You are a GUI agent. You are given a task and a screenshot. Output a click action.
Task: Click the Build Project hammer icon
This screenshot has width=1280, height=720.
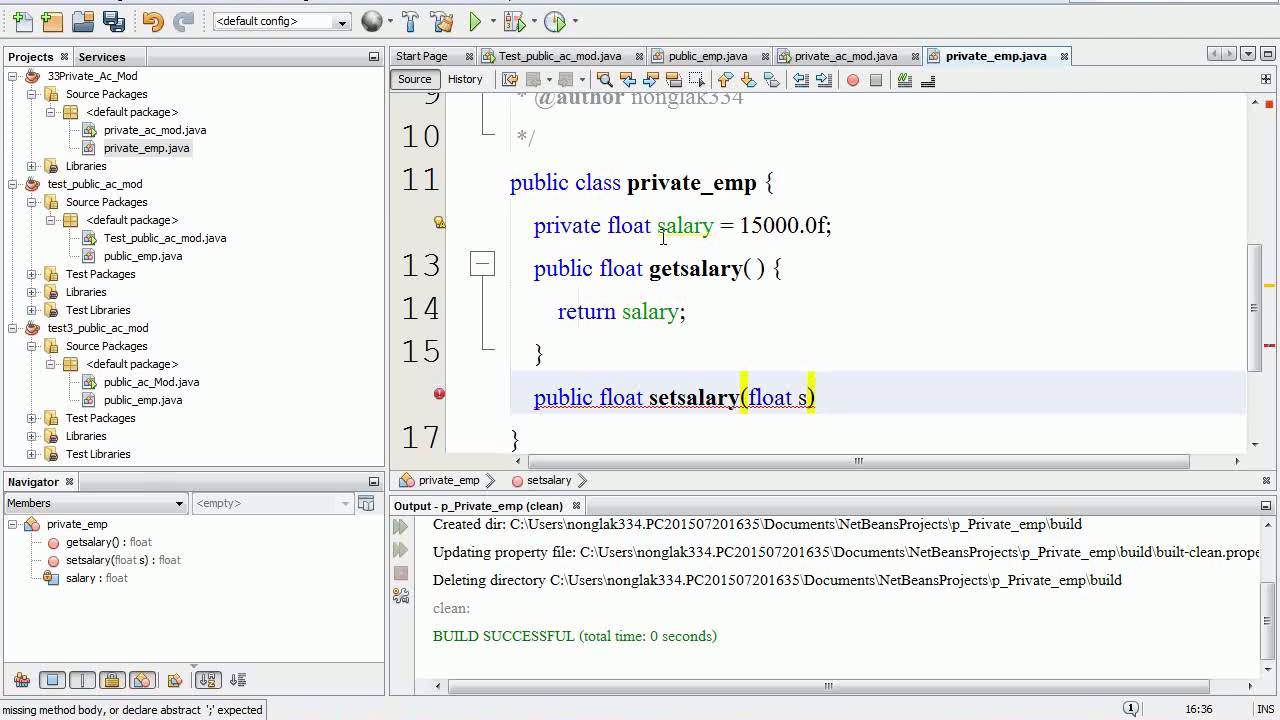(410, 21)
